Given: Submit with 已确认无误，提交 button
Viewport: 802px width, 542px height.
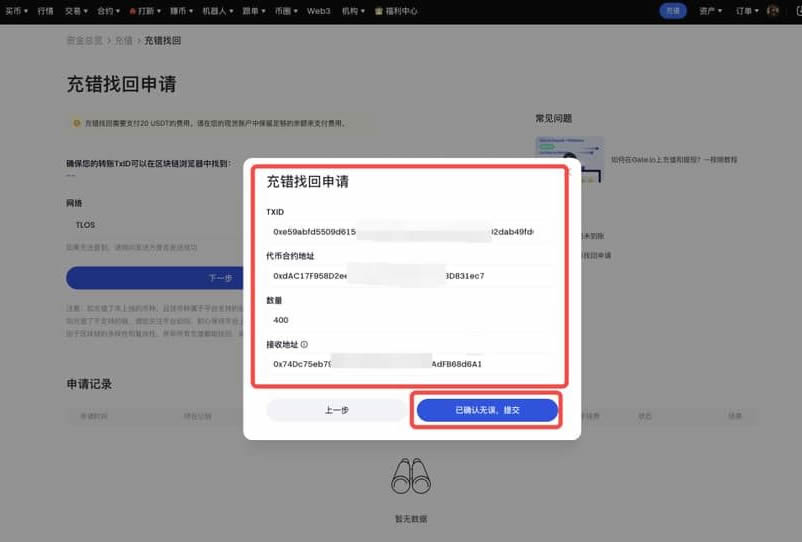Looking at the screenshot, I should [487, 410].
